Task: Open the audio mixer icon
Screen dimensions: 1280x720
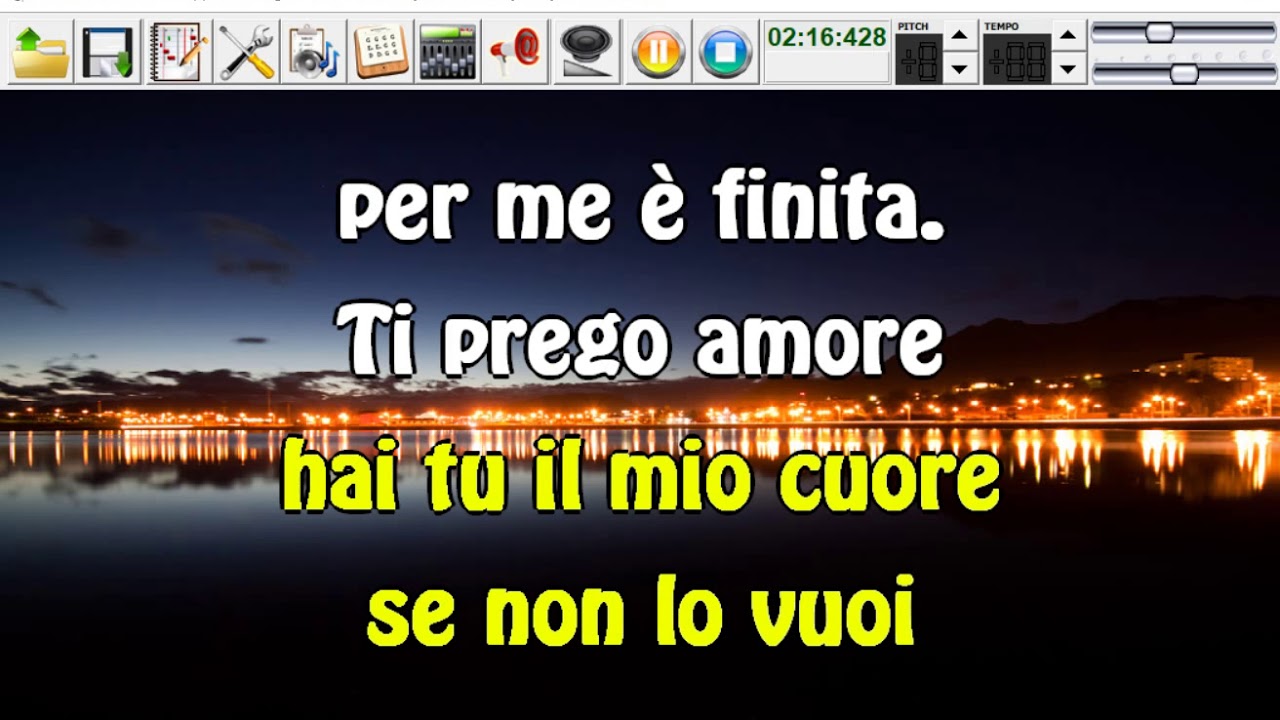Action: (x=448, y=52)
